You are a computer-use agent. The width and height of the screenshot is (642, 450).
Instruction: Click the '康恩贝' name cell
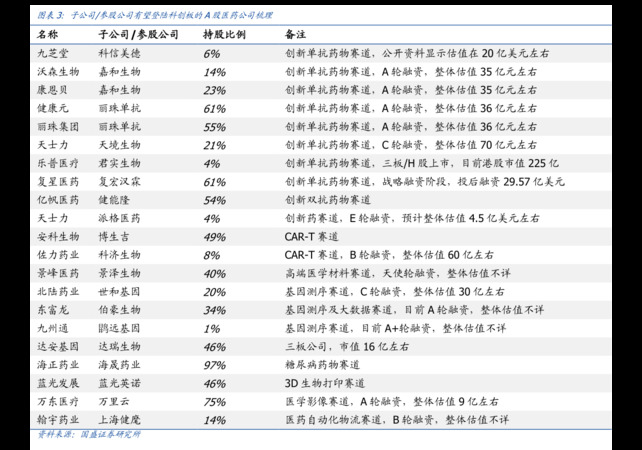click(x=52, y=90)
